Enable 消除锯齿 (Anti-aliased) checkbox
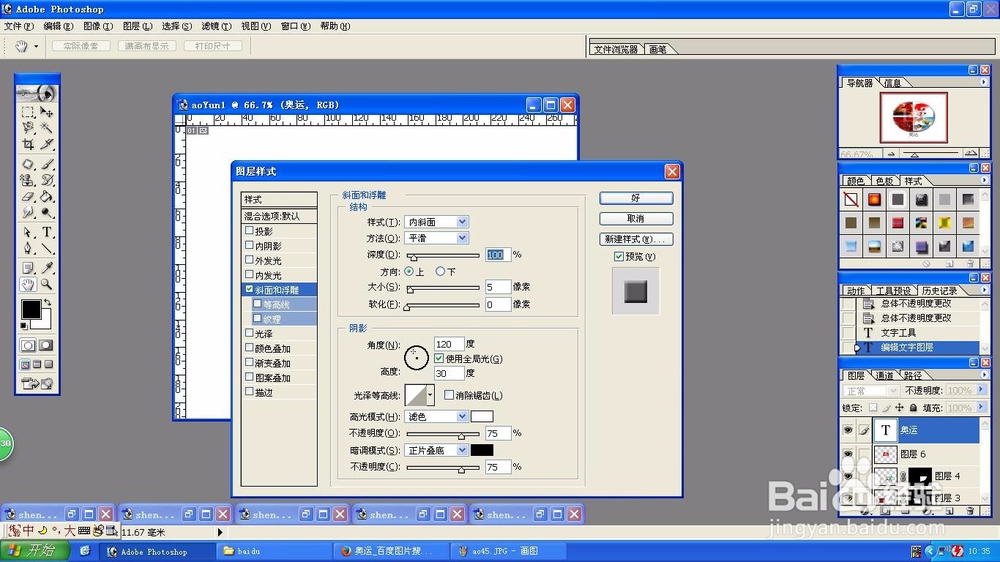This screenshot has height=562, width=1000. [x=449, y=396]
